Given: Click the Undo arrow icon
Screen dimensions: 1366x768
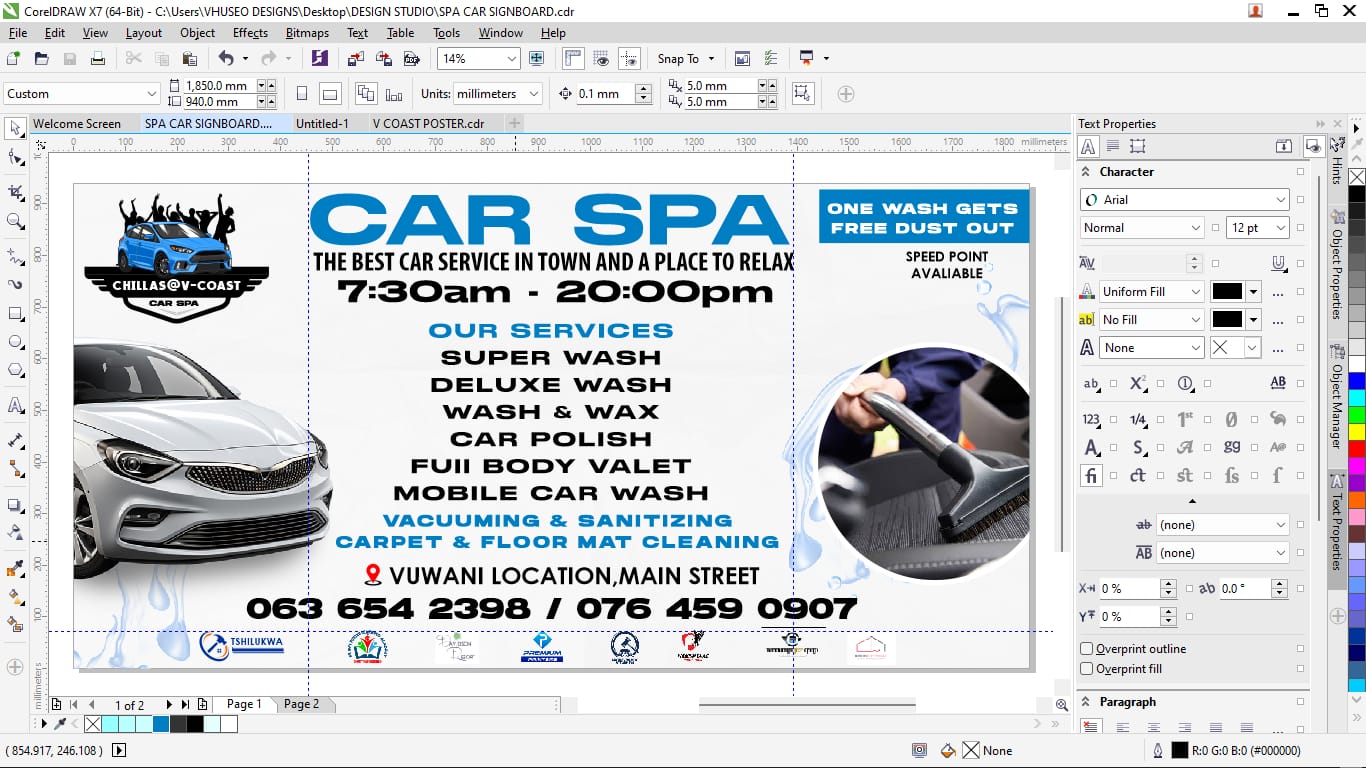Looking at the screenshot, I should 226,59.
